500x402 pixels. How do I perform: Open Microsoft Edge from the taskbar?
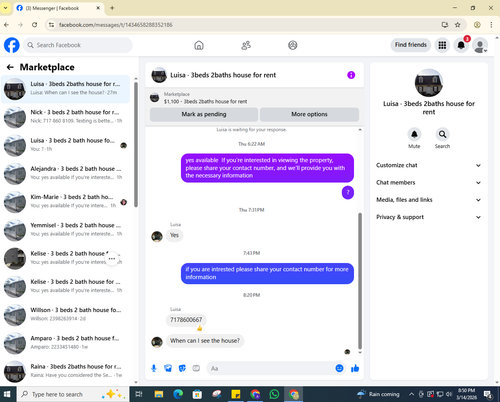178,394
